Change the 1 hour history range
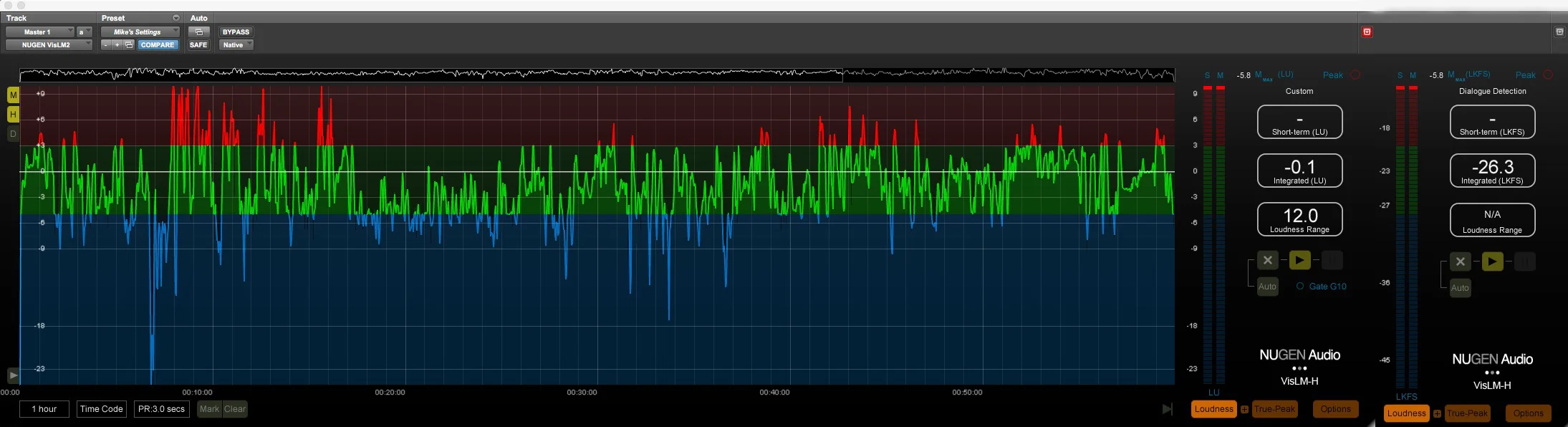 coord(44,409)
